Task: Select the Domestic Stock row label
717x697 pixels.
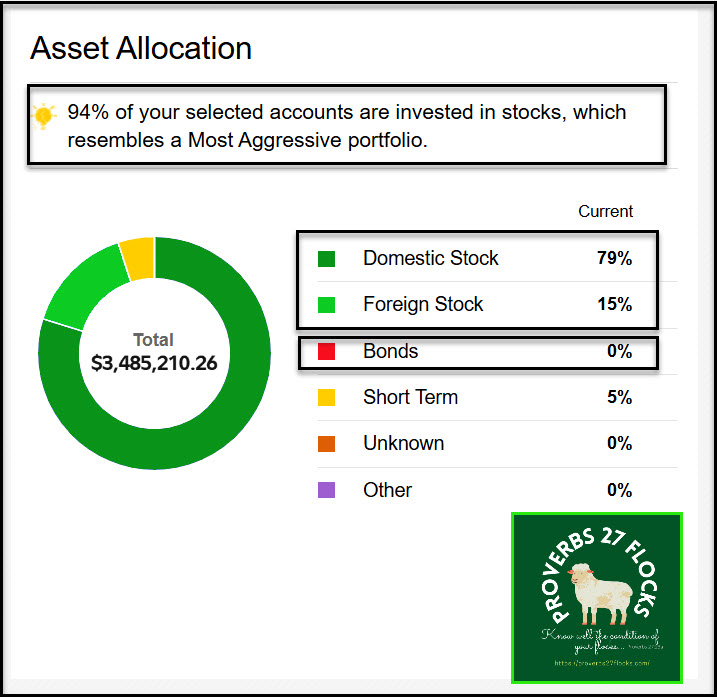Action: coord(430,258)
